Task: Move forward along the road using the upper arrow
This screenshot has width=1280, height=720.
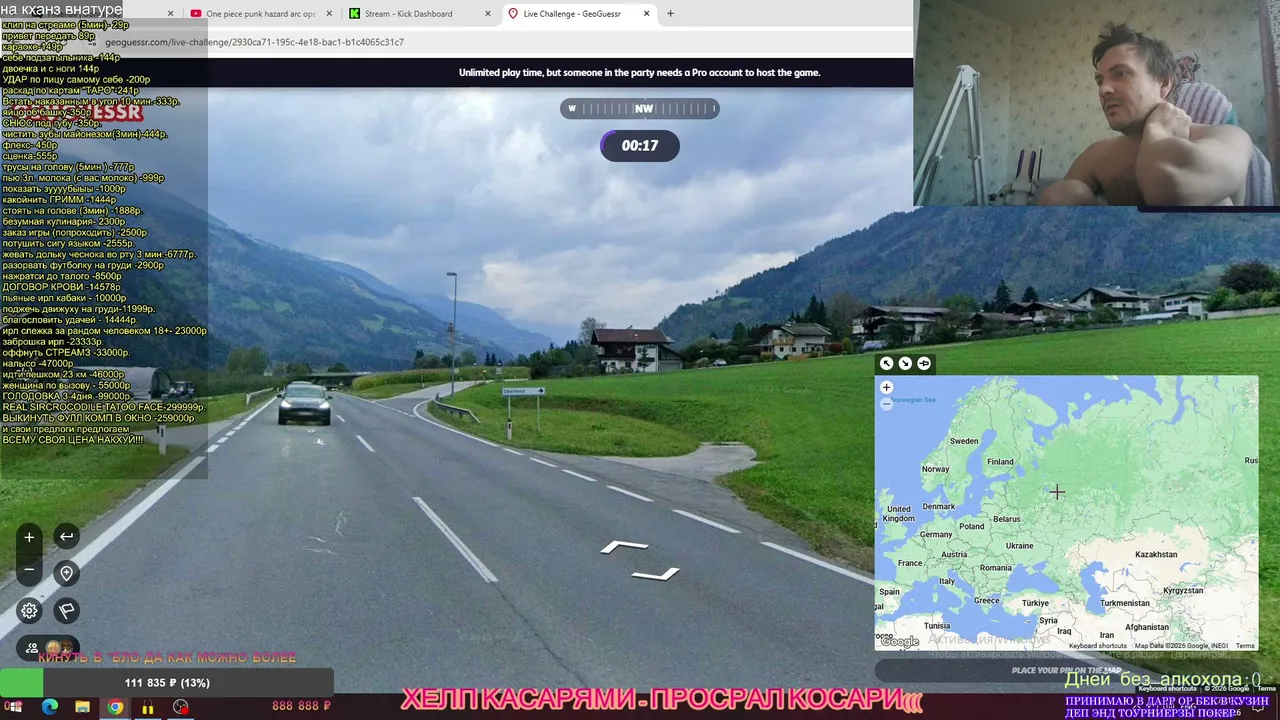Action: tap(624, 546)
